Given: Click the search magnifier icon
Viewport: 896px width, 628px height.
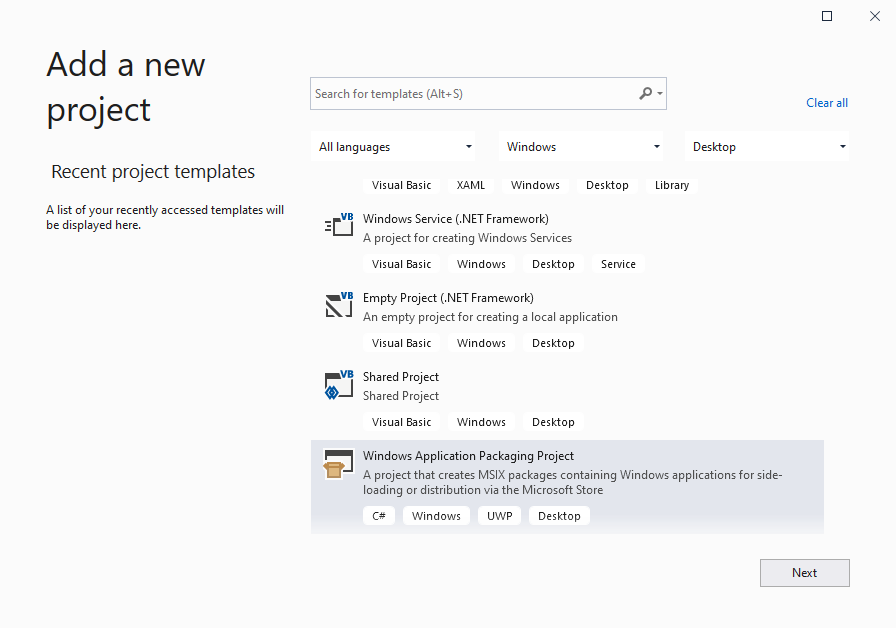Looking at the screenshot, I should (x=645, y=93).
